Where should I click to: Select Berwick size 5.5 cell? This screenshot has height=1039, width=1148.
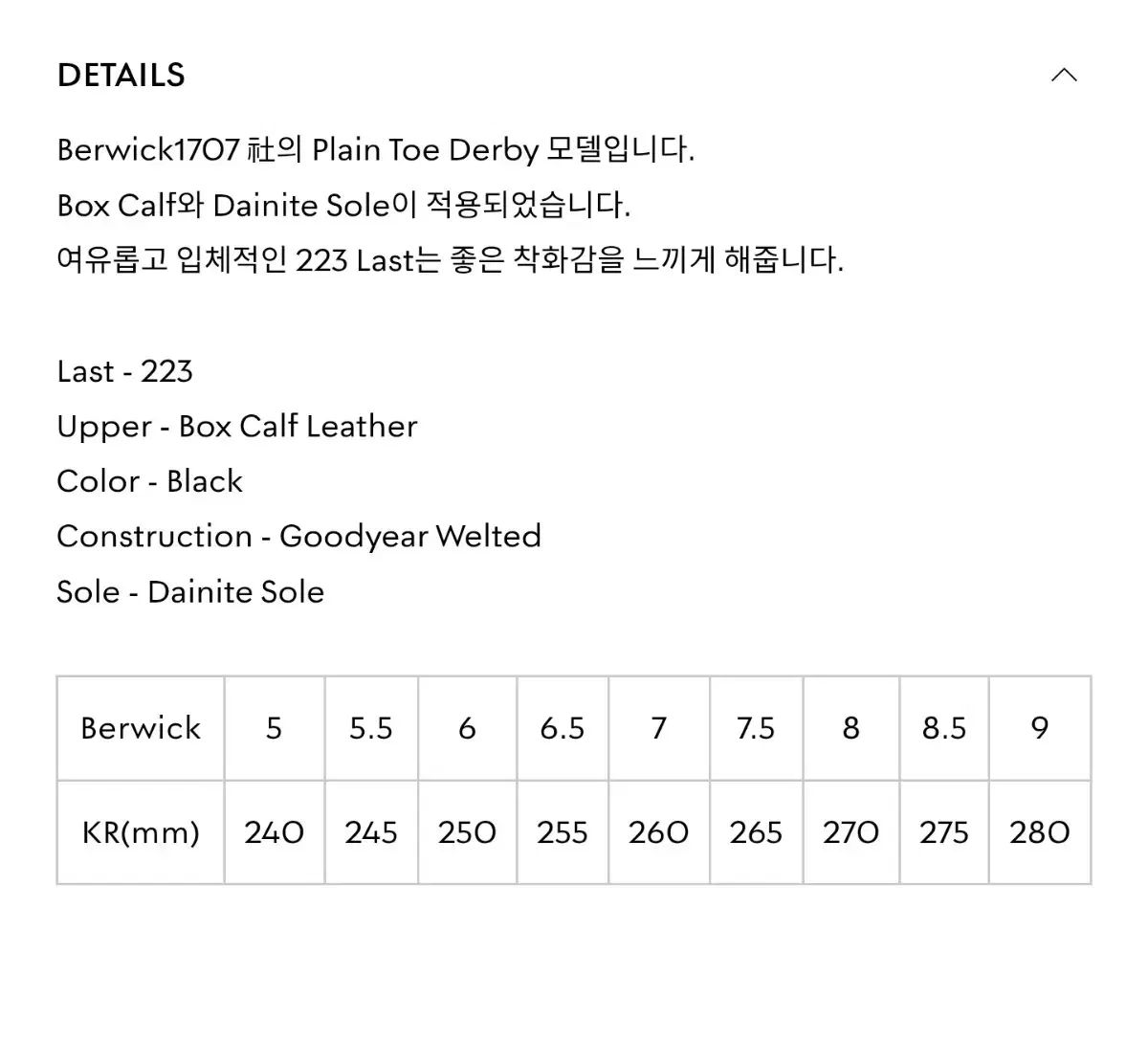(x=371, y=728)
